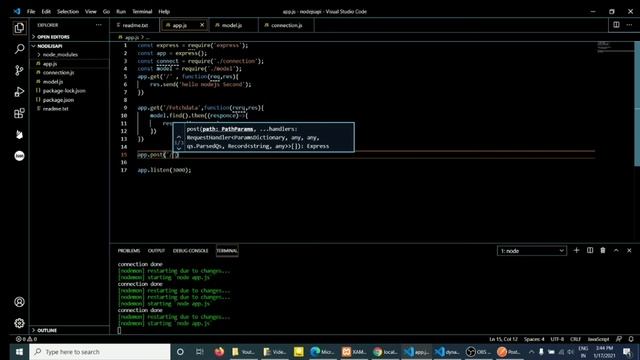The height and width of the screenshot is (360, 640).
Task: Open editor more actions menu
Action: click(x=629, y=25)
